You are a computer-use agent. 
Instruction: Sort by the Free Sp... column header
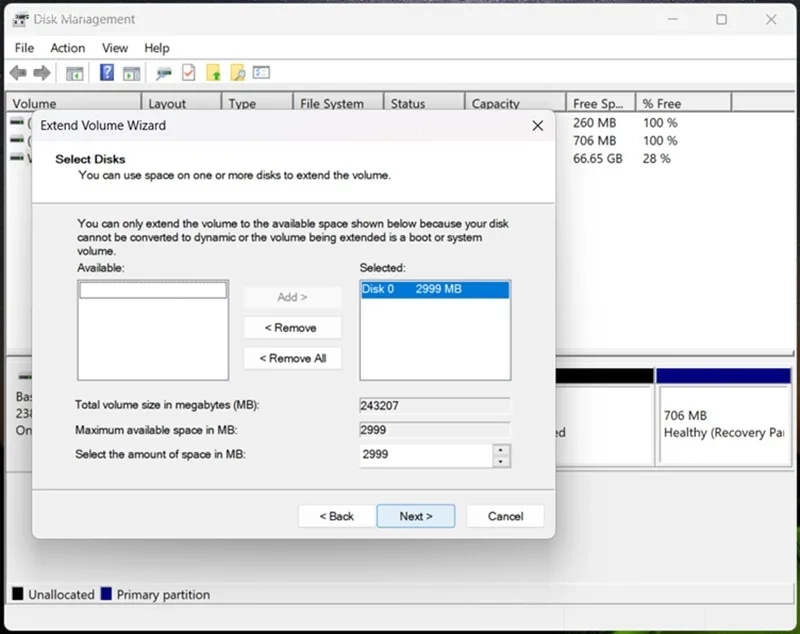tap(600, 104)
